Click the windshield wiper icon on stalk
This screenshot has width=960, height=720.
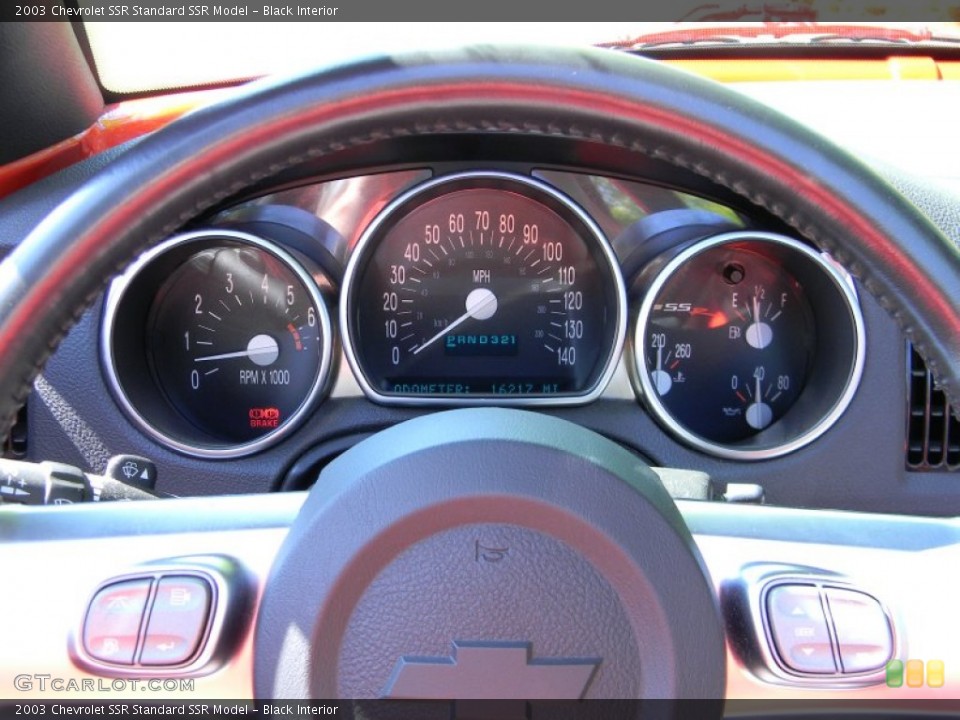130,470
